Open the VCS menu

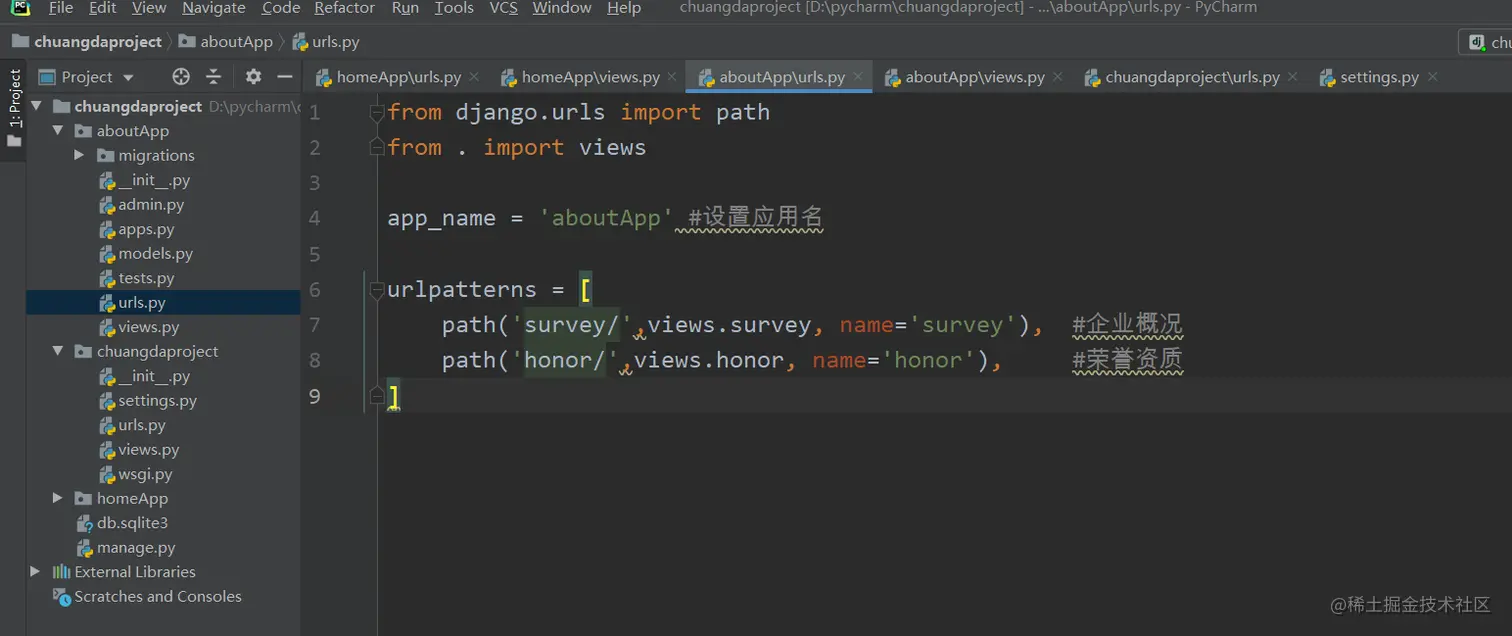coord(504,8)
